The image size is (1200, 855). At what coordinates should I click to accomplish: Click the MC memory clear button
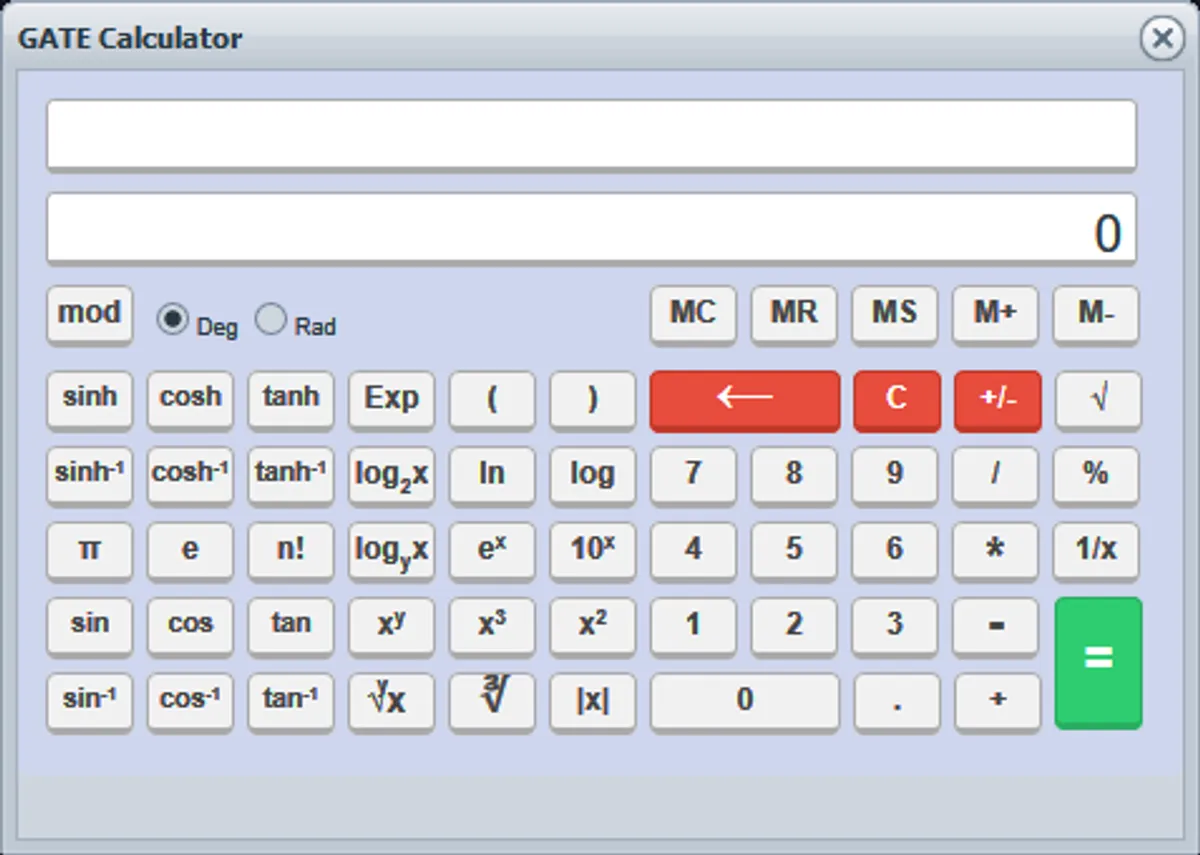pos(693,315)
